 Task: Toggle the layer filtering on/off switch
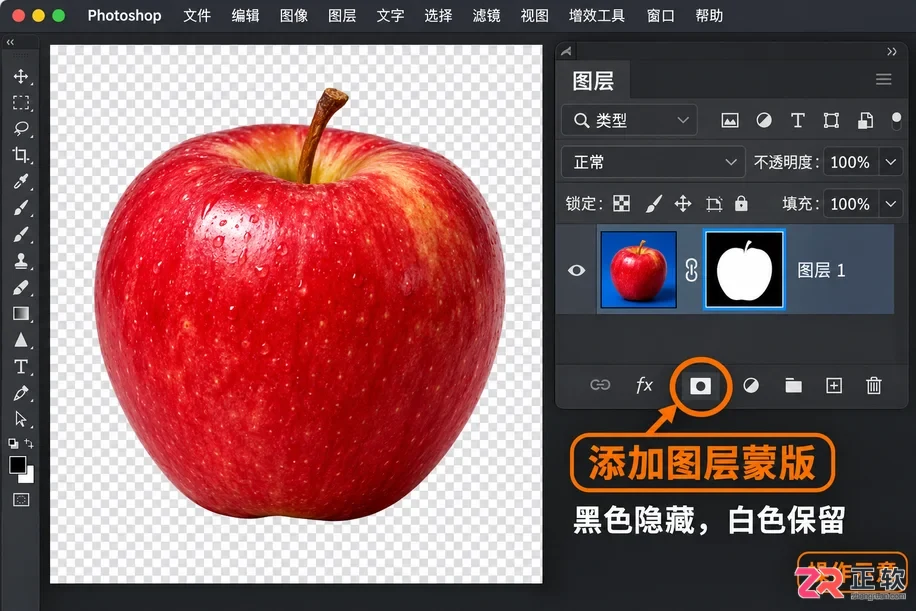tap(896, 121)
